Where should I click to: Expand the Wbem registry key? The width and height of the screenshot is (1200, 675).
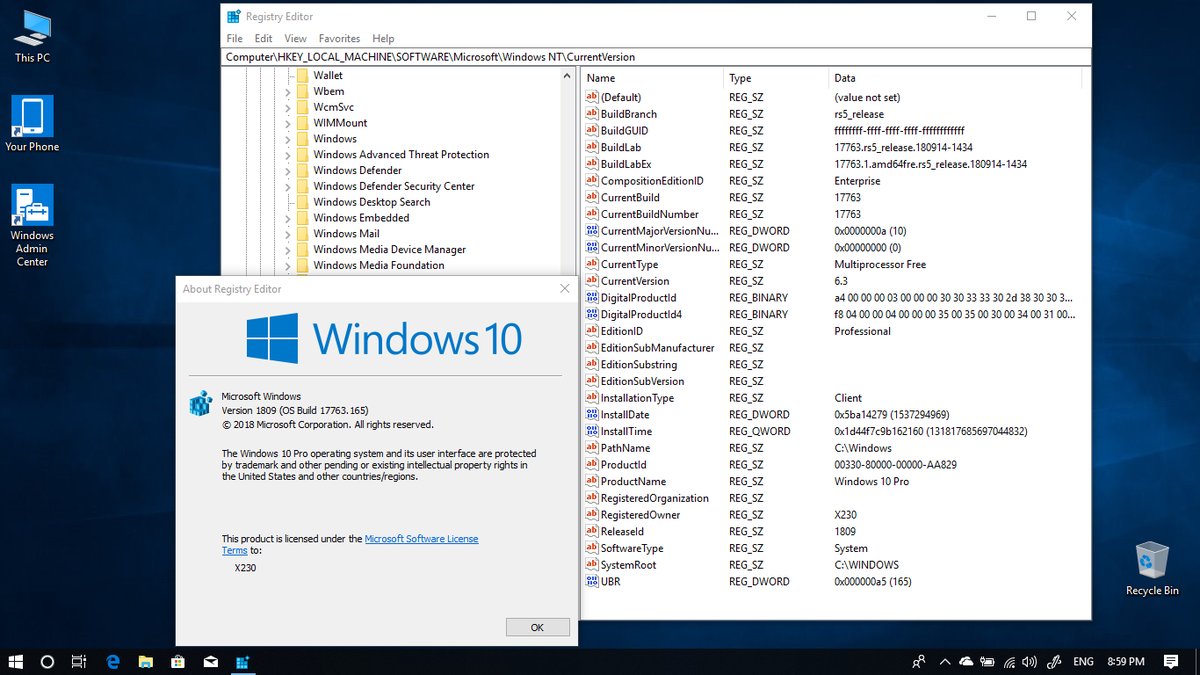click(x=288, y=91)
